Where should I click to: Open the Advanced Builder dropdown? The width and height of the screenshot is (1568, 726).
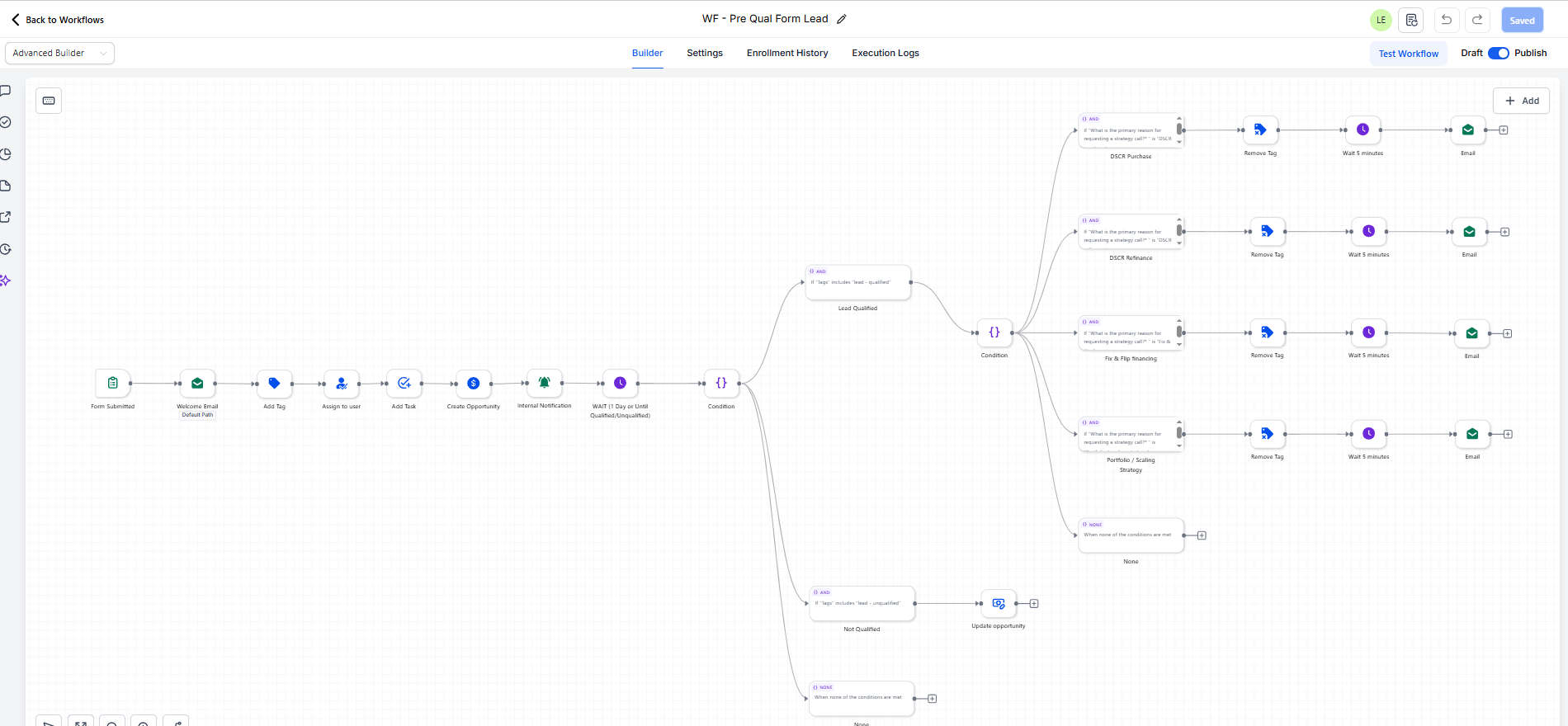[x=59, y=53]
